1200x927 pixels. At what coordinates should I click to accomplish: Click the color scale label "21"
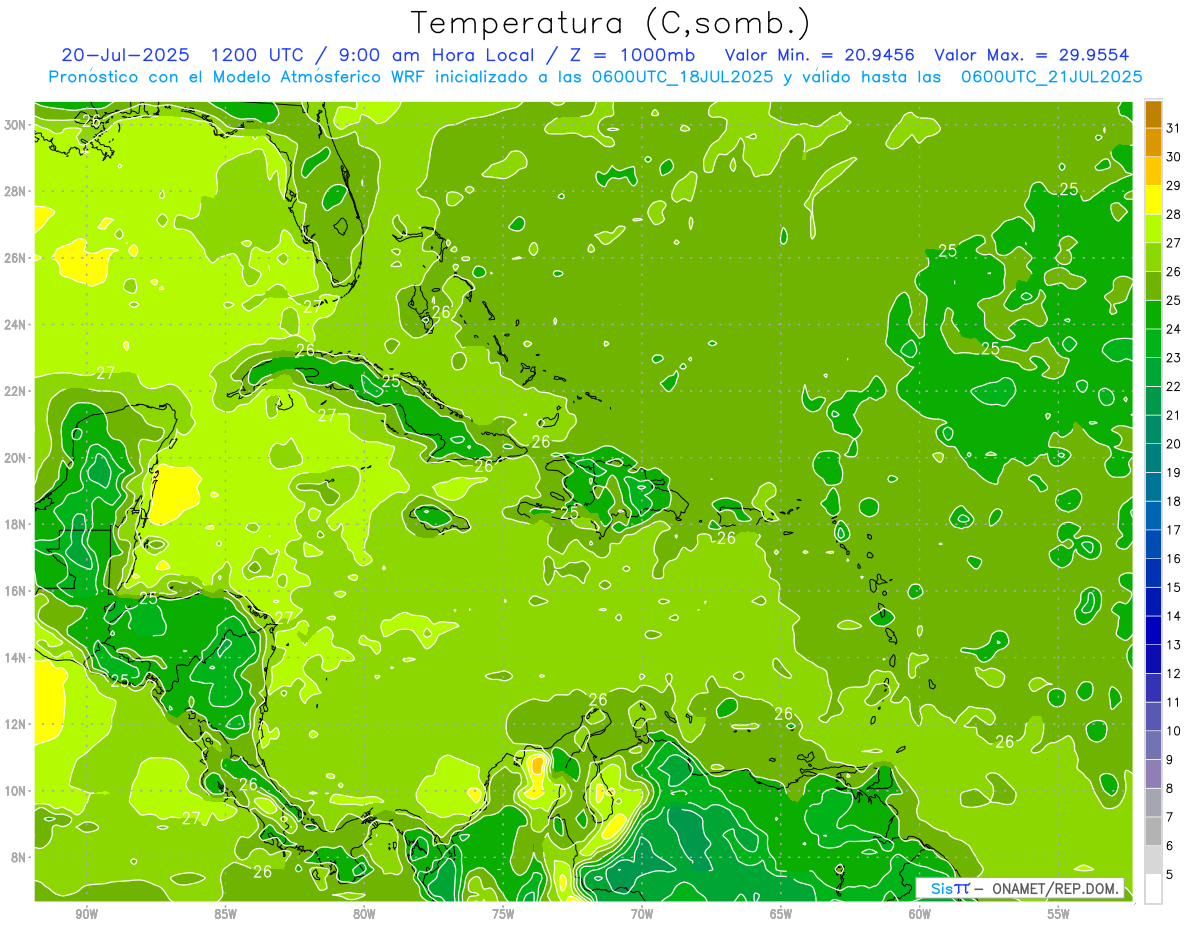1174,415
